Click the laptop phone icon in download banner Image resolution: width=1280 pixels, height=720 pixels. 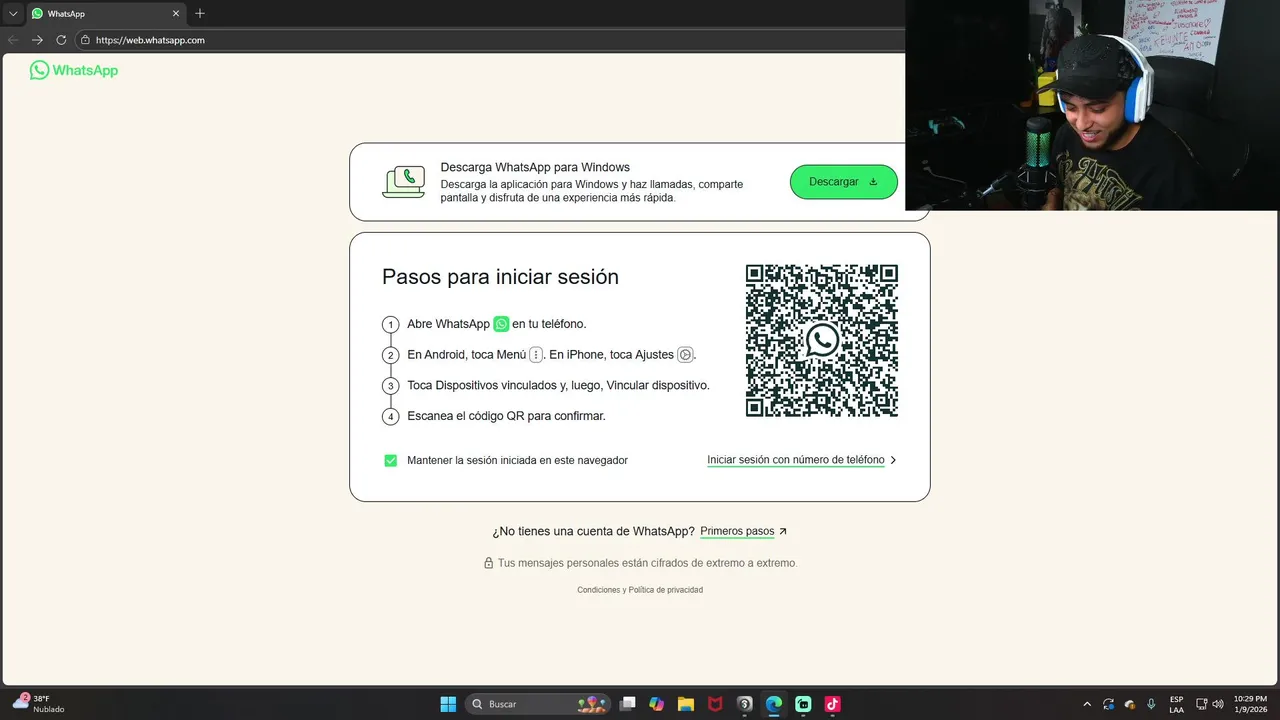[404, 182]
